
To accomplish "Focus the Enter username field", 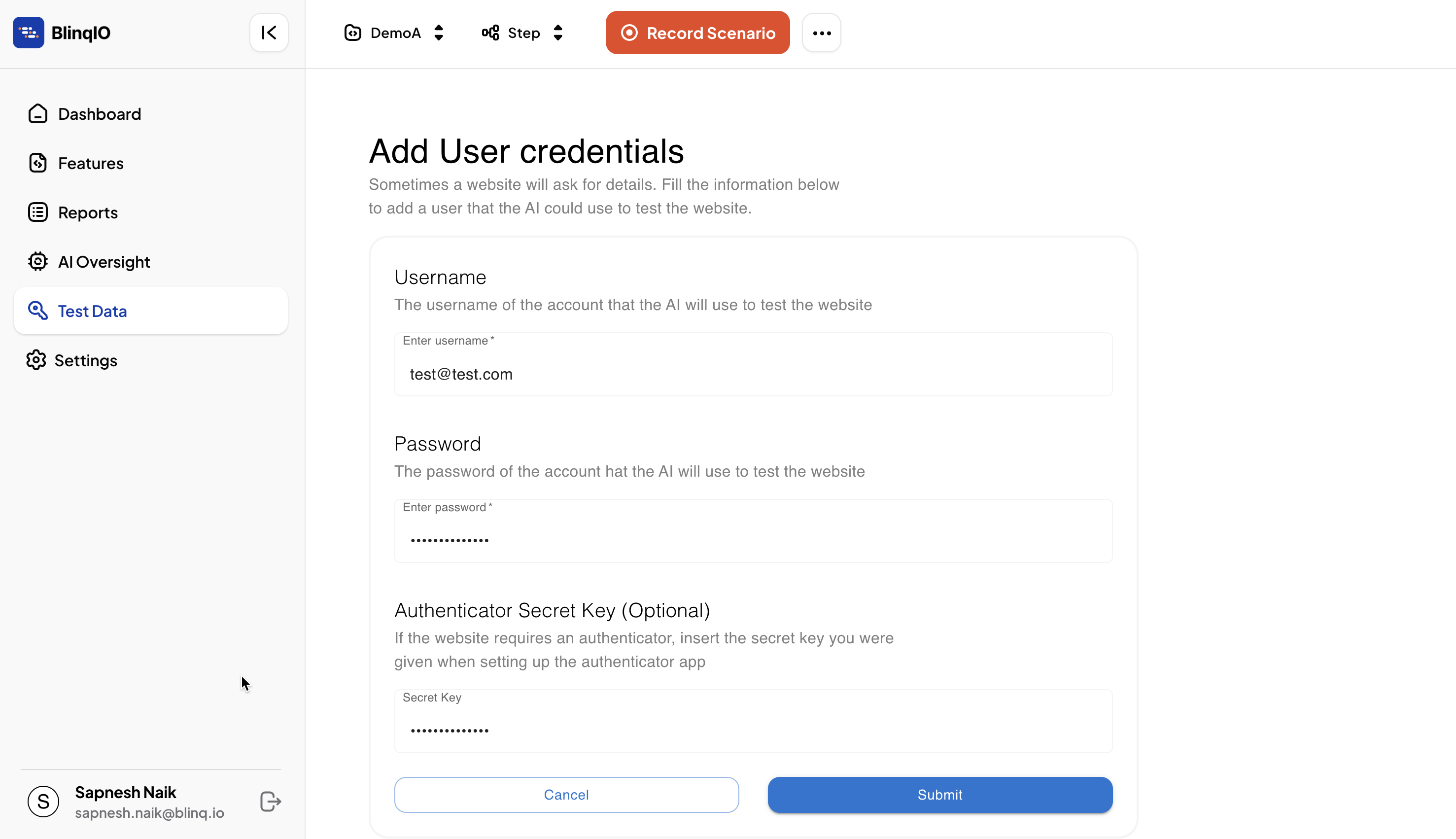I will [754, 365].
